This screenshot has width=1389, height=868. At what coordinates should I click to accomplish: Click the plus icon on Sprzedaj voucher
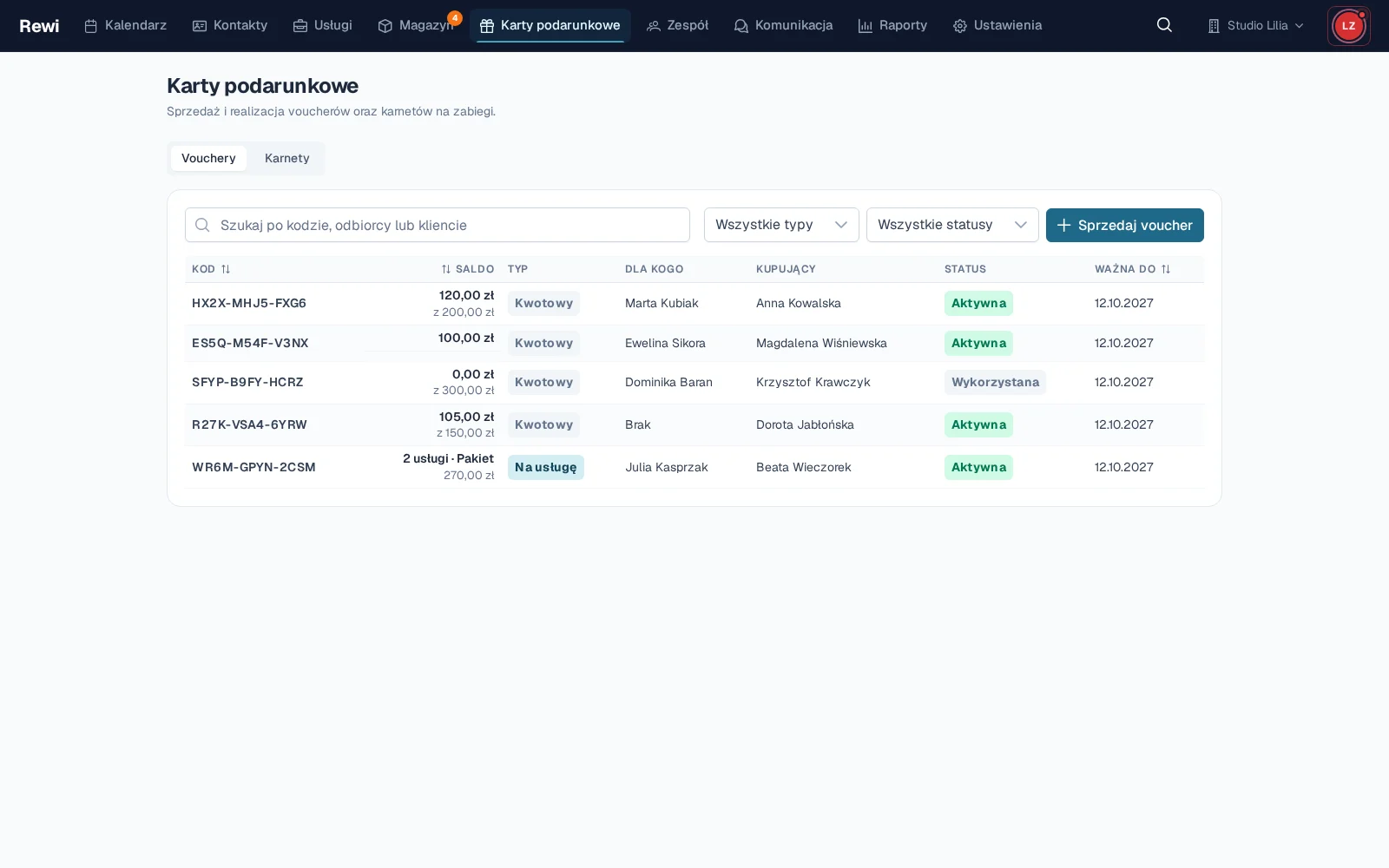(1063, 225)
